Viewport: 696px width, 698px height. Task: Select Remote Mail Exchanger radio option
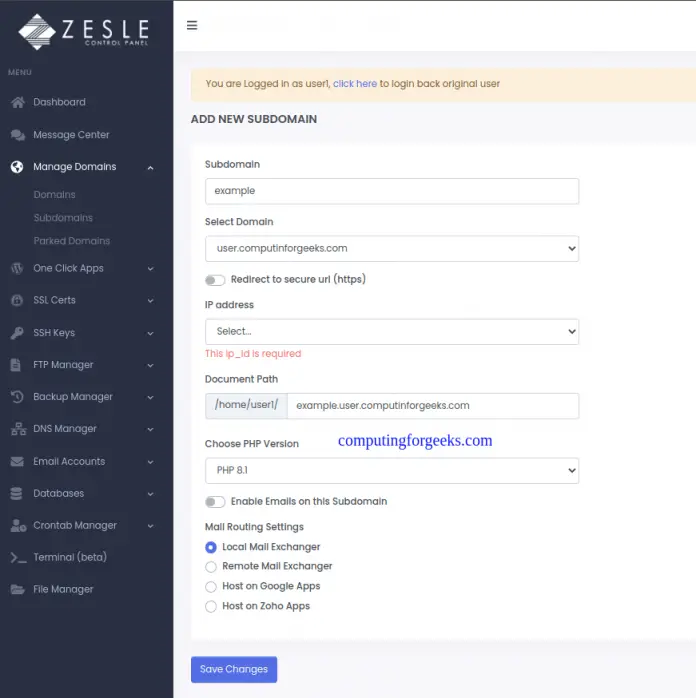click(211, 567)
